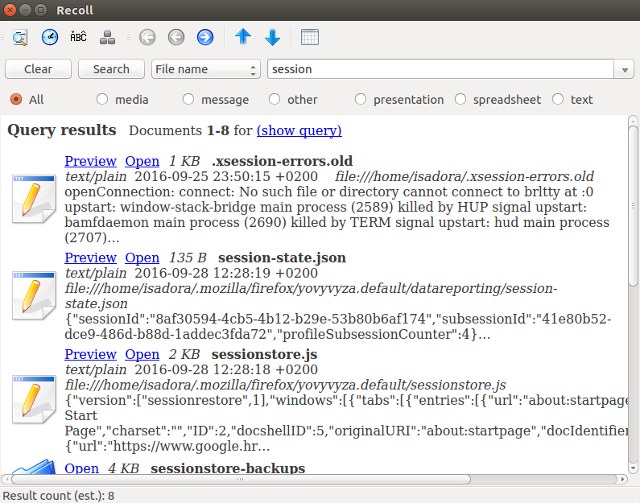This screenshot has width=640, height=503.
Task: Click the Clear button
Action: click(x=38, y=69)
